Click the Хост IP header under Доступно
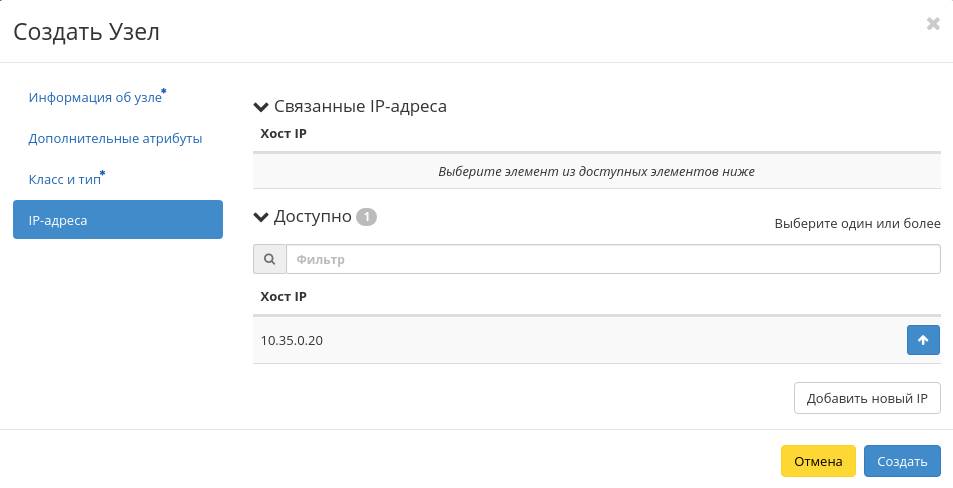The image size is (953, 488). (x=283, y=297)
